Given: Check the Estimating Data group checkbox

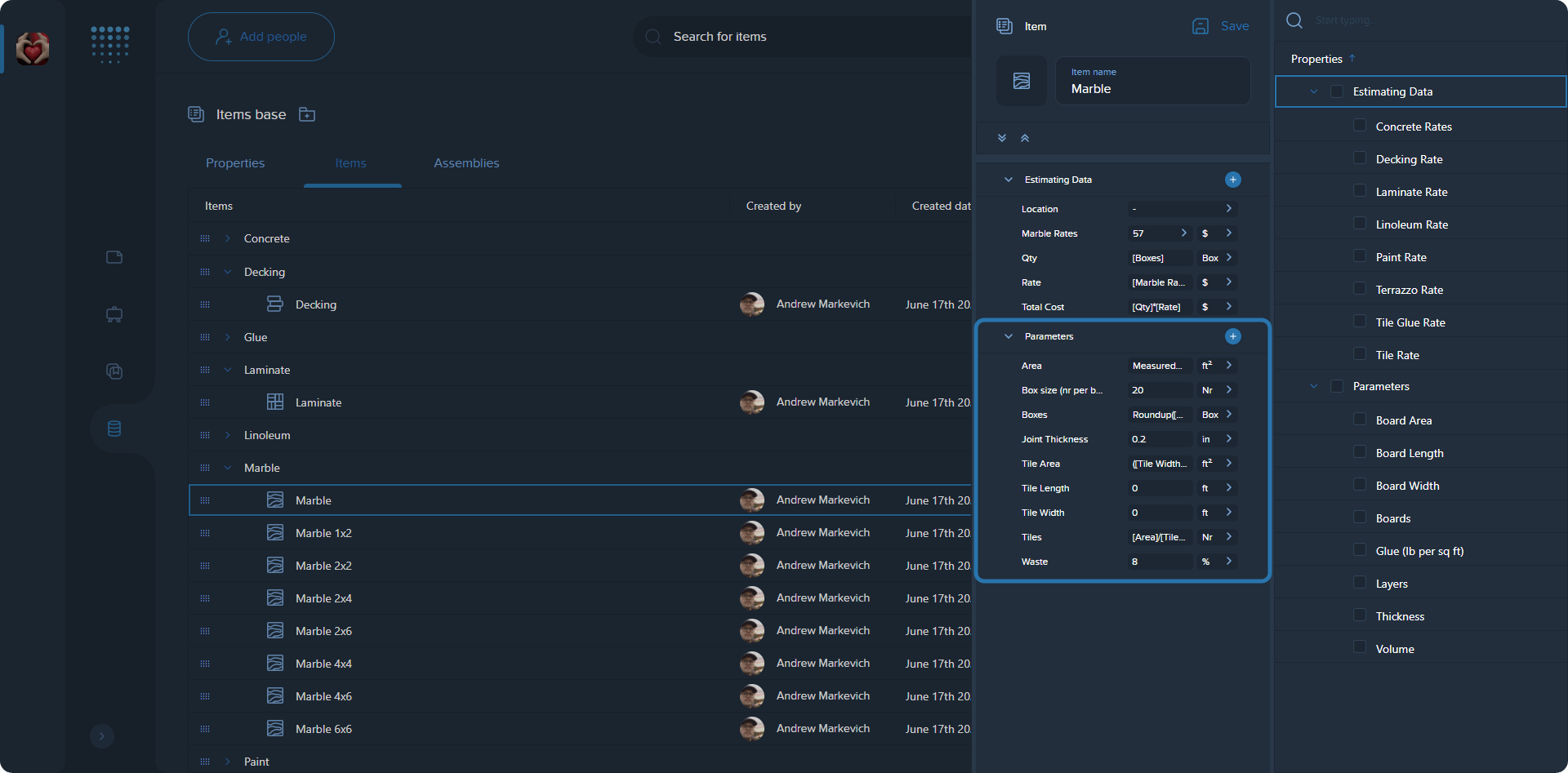Looking at the screenshot, I should (1337, 91).
